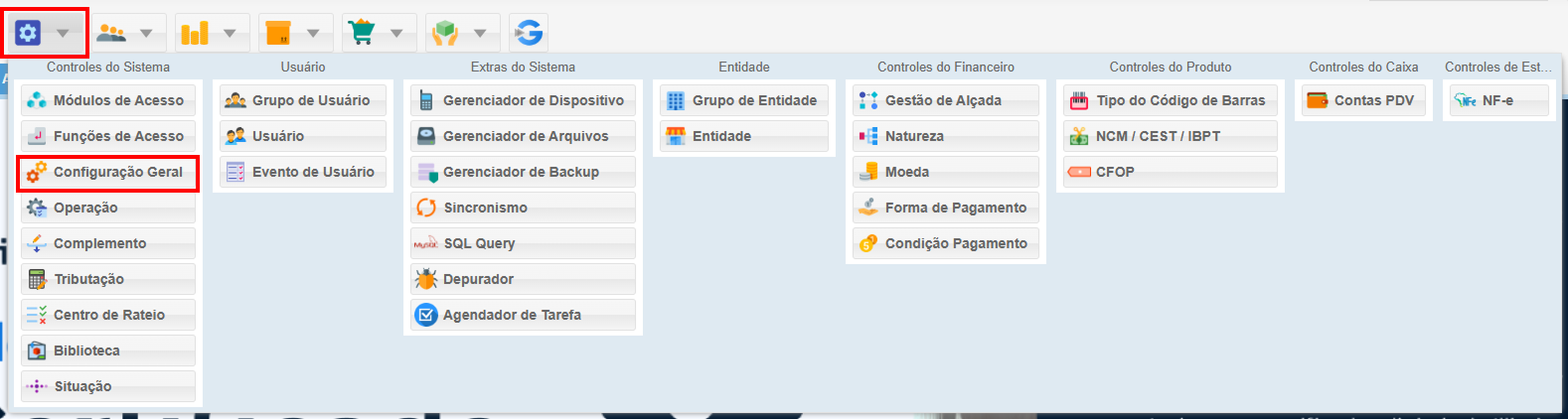Click the Tipo do Código de Barras icon

pos(1079,100)
